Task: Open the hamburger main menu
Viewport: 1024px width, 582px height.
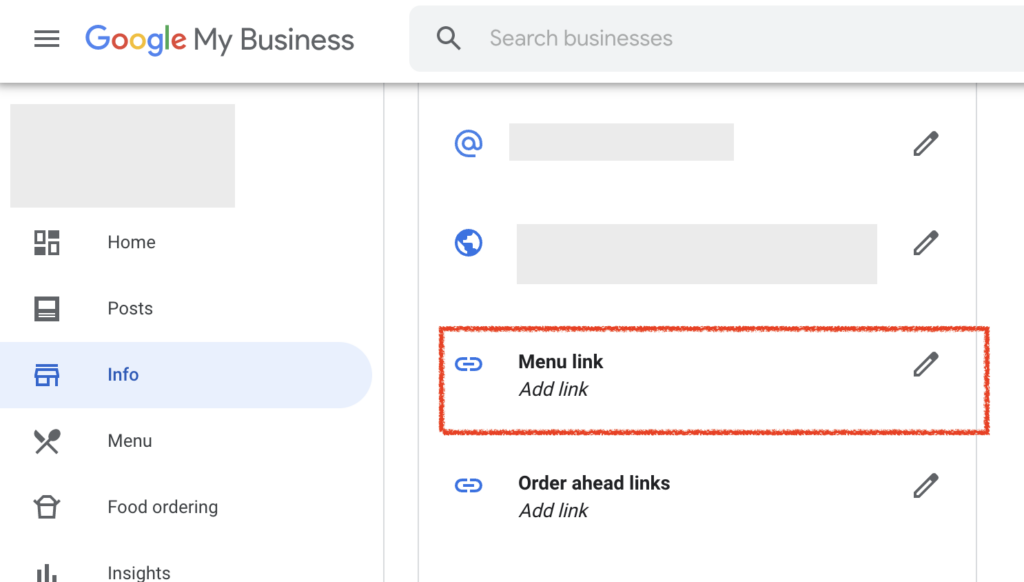Action: 47,39
